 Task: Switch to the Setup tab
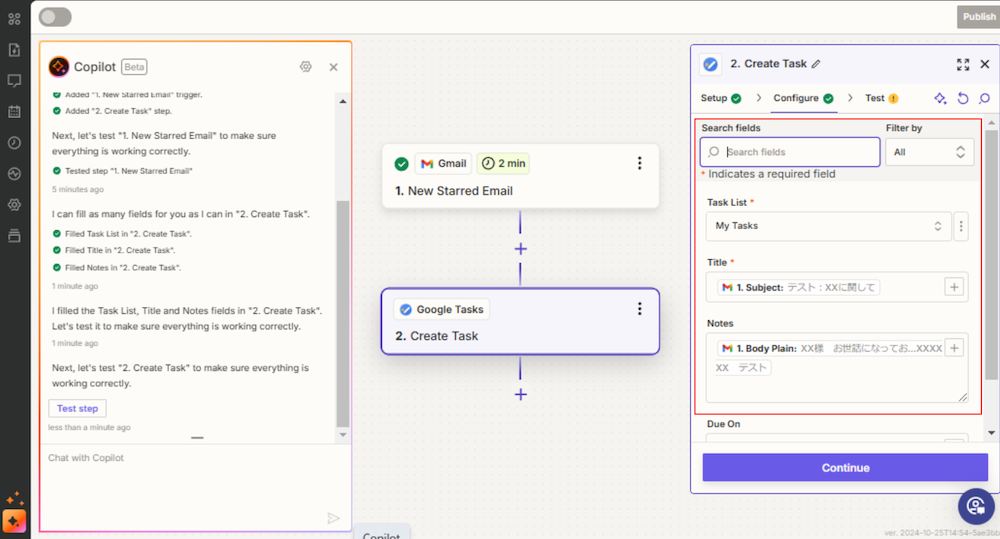(x=721, y=98)
